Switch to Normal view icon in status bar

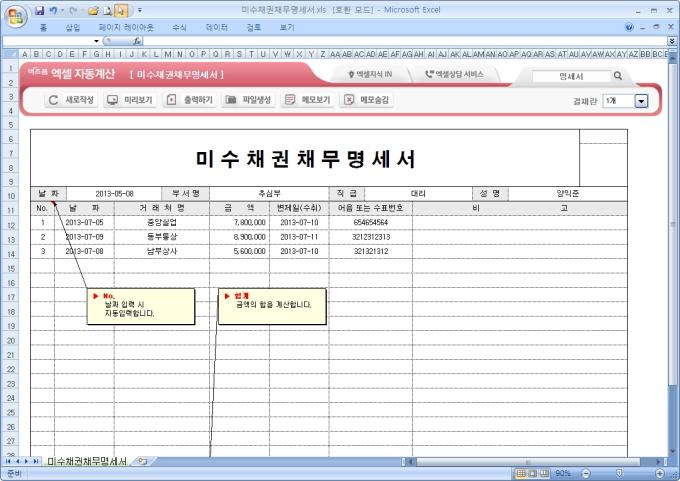click(521, 473)
